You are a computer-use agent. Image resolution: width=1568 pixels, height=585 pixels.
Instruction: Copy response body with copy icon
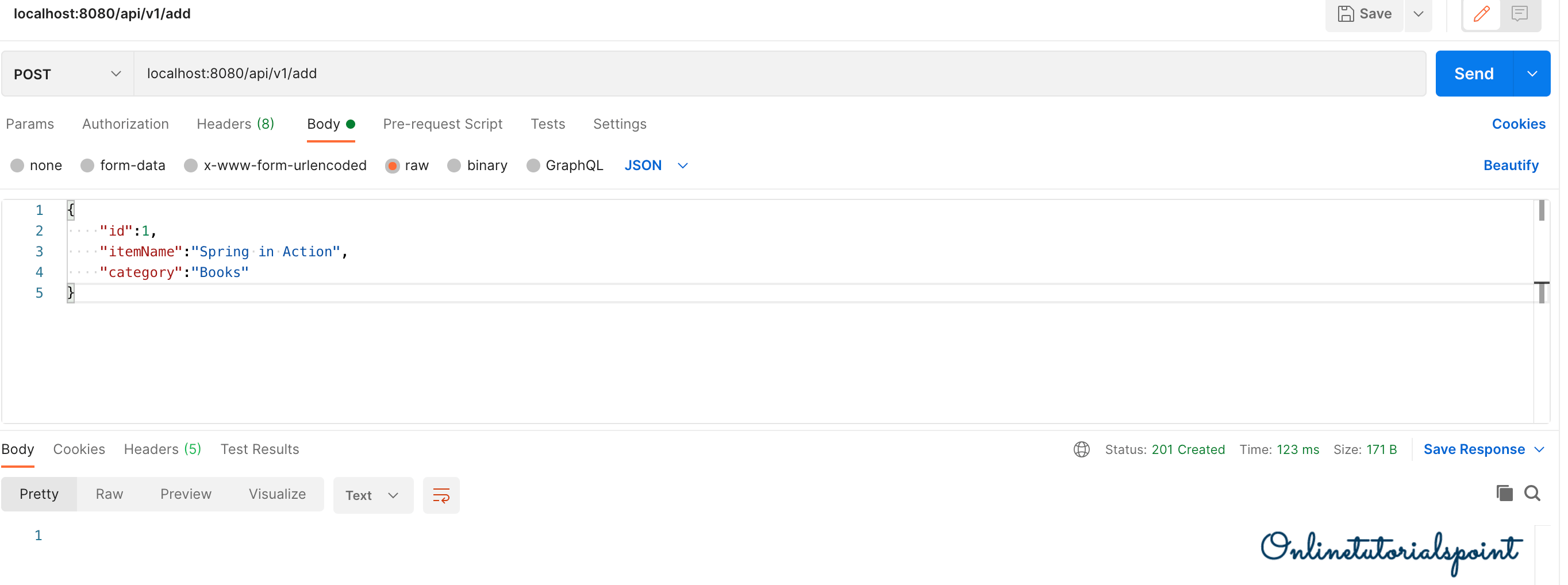click(x=1504, y=493)
